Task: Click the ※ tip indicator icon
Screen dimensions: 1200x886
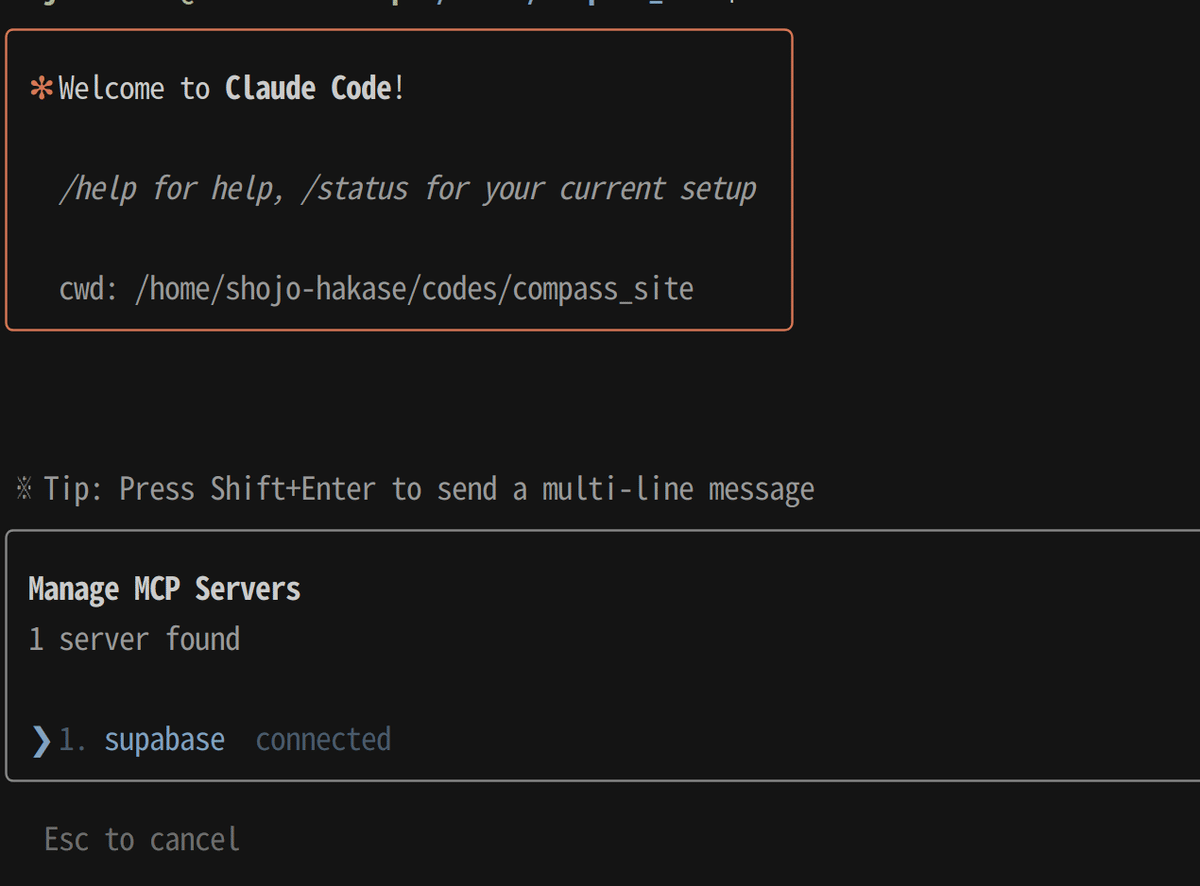Action: [x=21, y=487]
